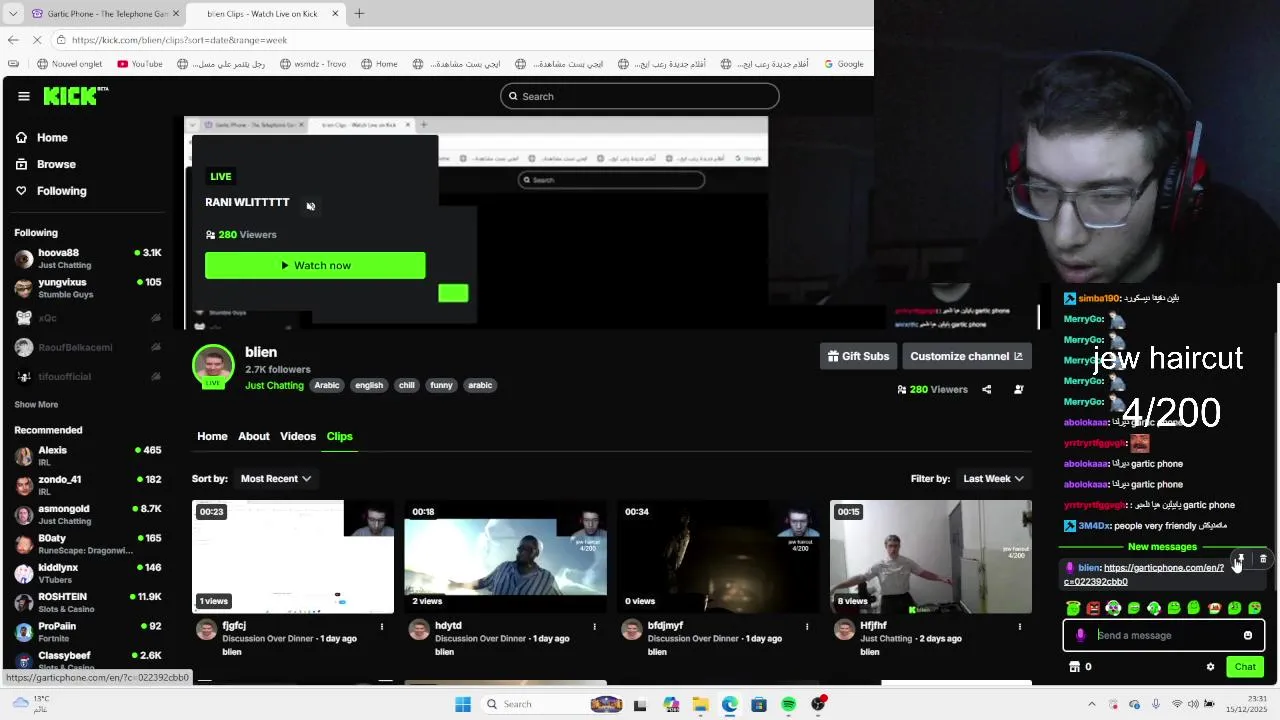Expand Show More in Following list
Image resolution: width=1280 pixels, height=720 pixels.
[36, 405]
